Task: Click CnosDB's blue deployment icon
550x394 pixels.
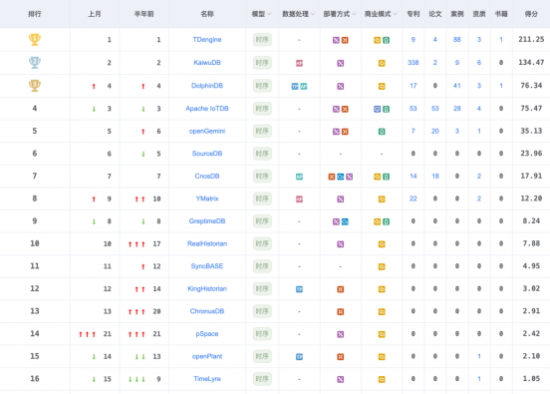Action: click(x=341, y=177)
